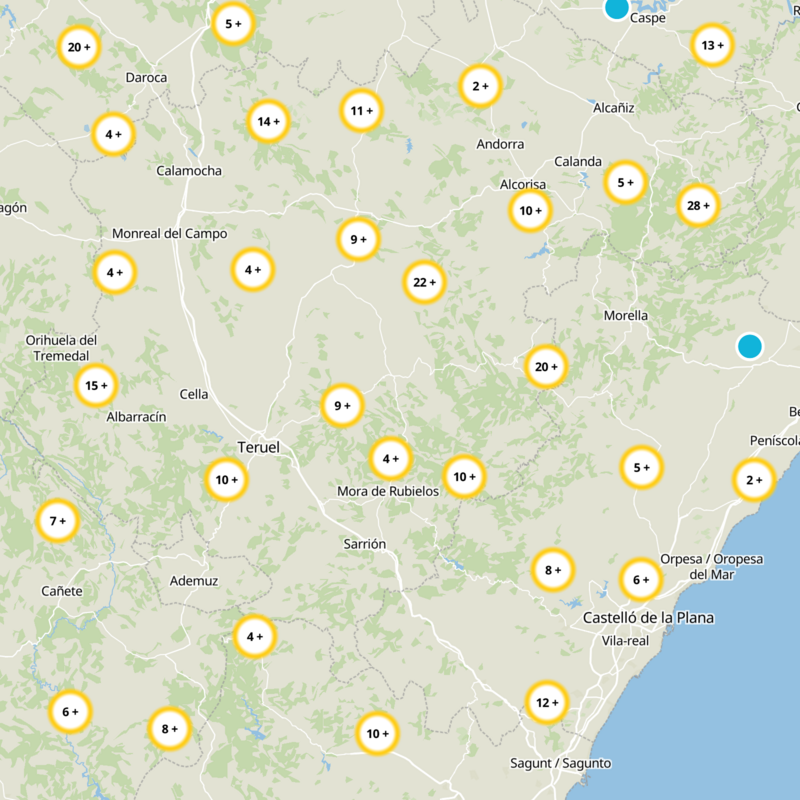
Task: Expand the 22+ cluster marker
Action: click(x=424, y=282)
